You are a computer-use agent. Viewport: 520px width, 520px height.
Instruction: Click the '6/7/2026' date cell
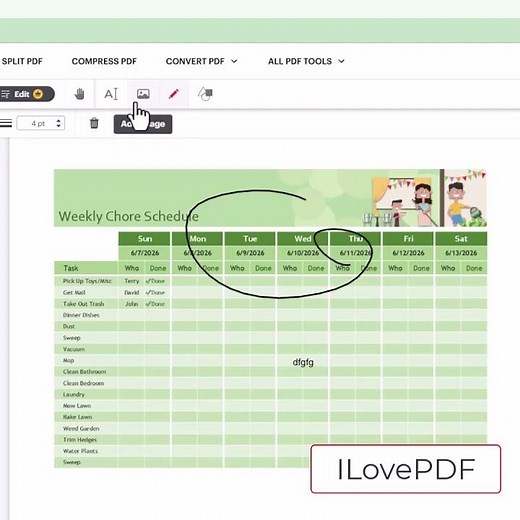click(x=145, y=253)
